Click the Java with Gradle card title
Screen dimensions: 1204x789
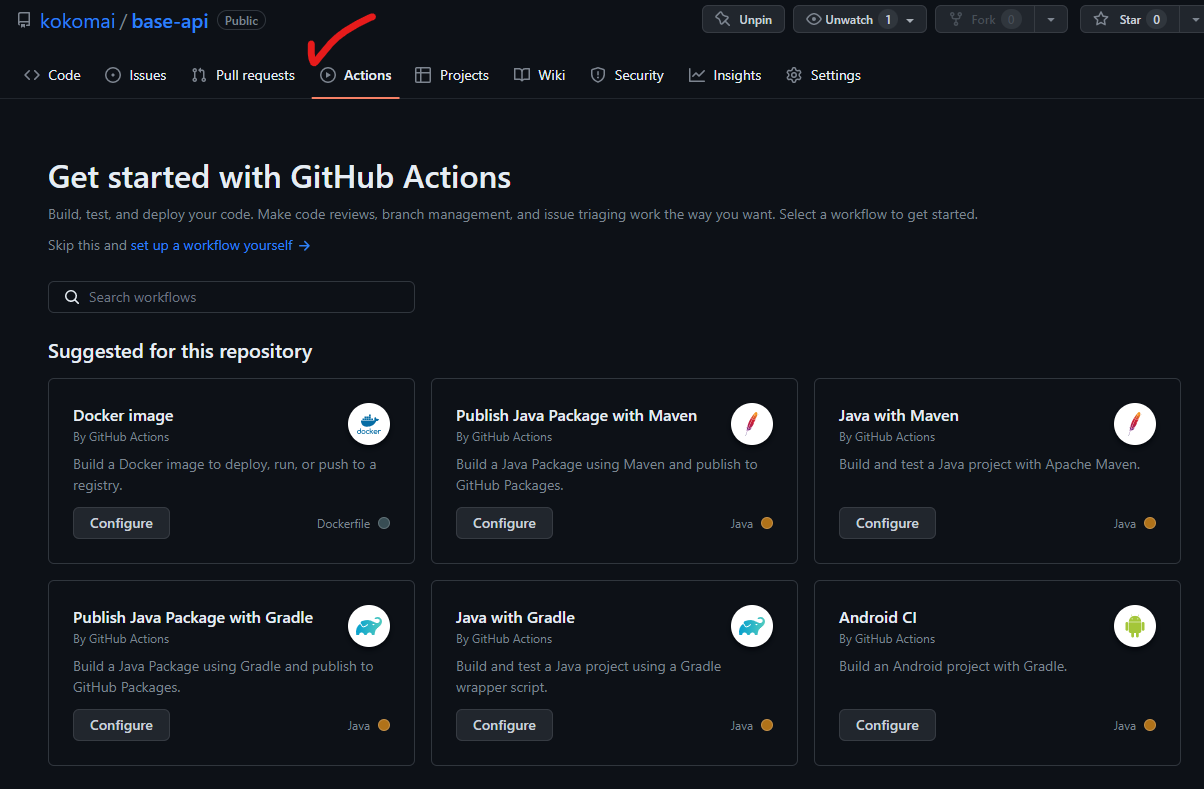click(x=515, y=618)
